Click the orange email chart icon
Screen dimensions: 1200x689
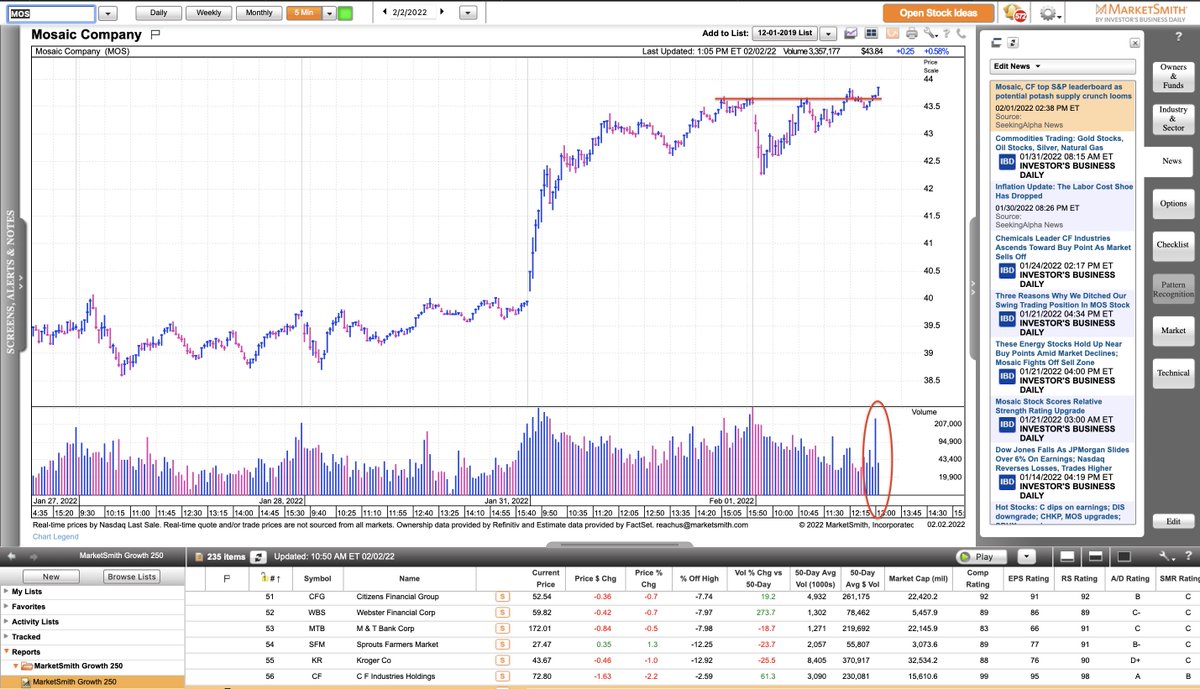pyautogui.click(x=892, y=33)
